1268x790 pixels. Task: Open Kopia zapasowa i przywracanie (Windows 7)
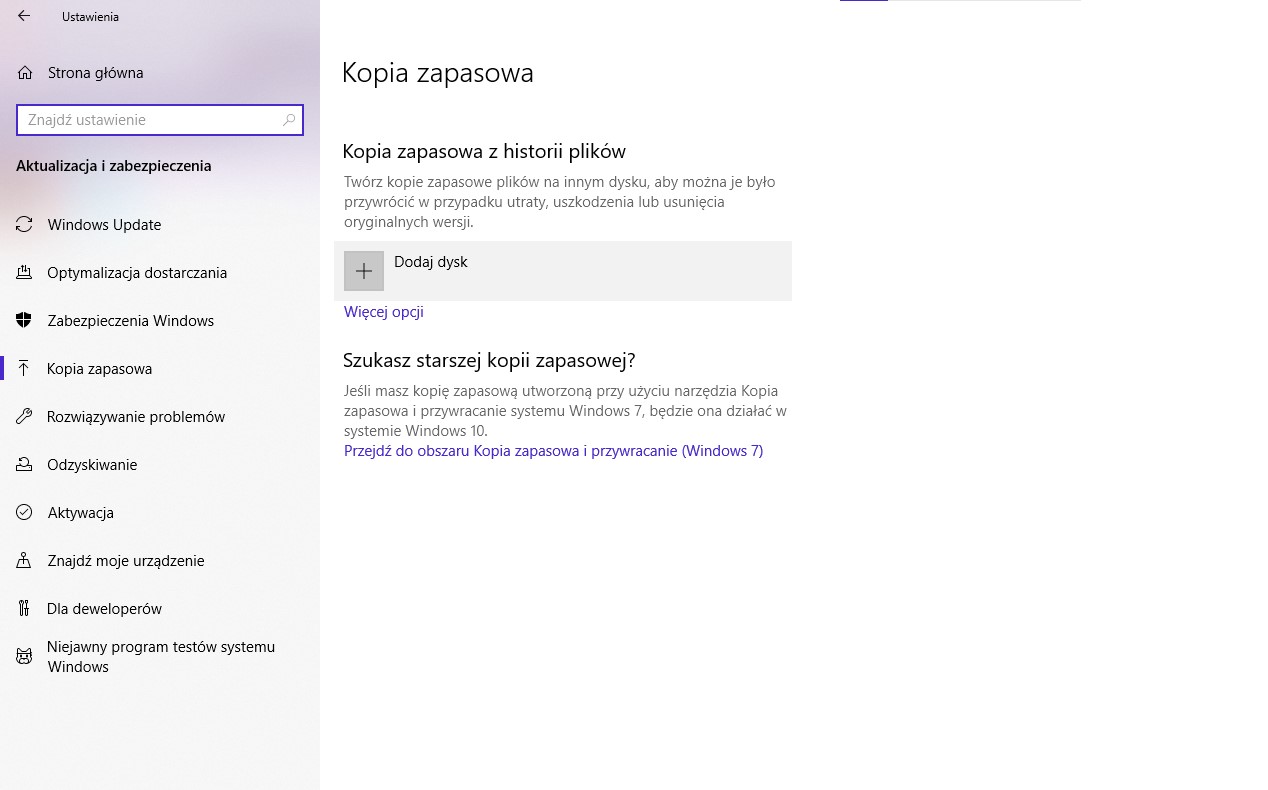553,451
